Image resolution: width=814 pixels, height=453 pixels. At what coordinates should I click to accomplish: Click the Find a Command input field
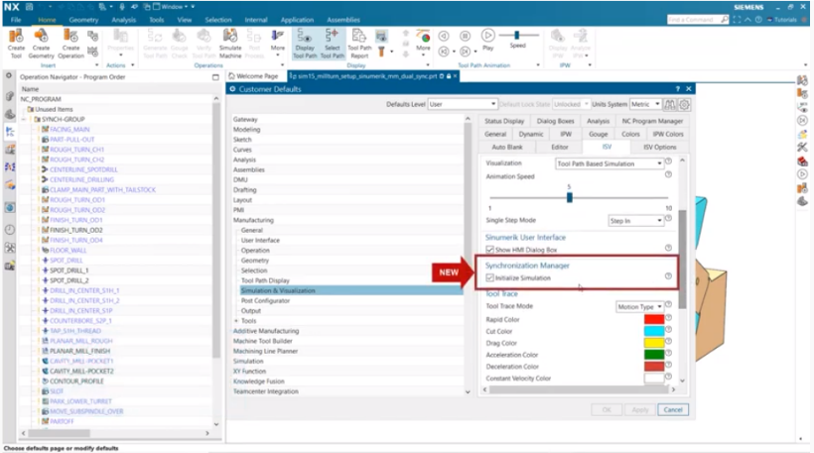click(693, 20)
